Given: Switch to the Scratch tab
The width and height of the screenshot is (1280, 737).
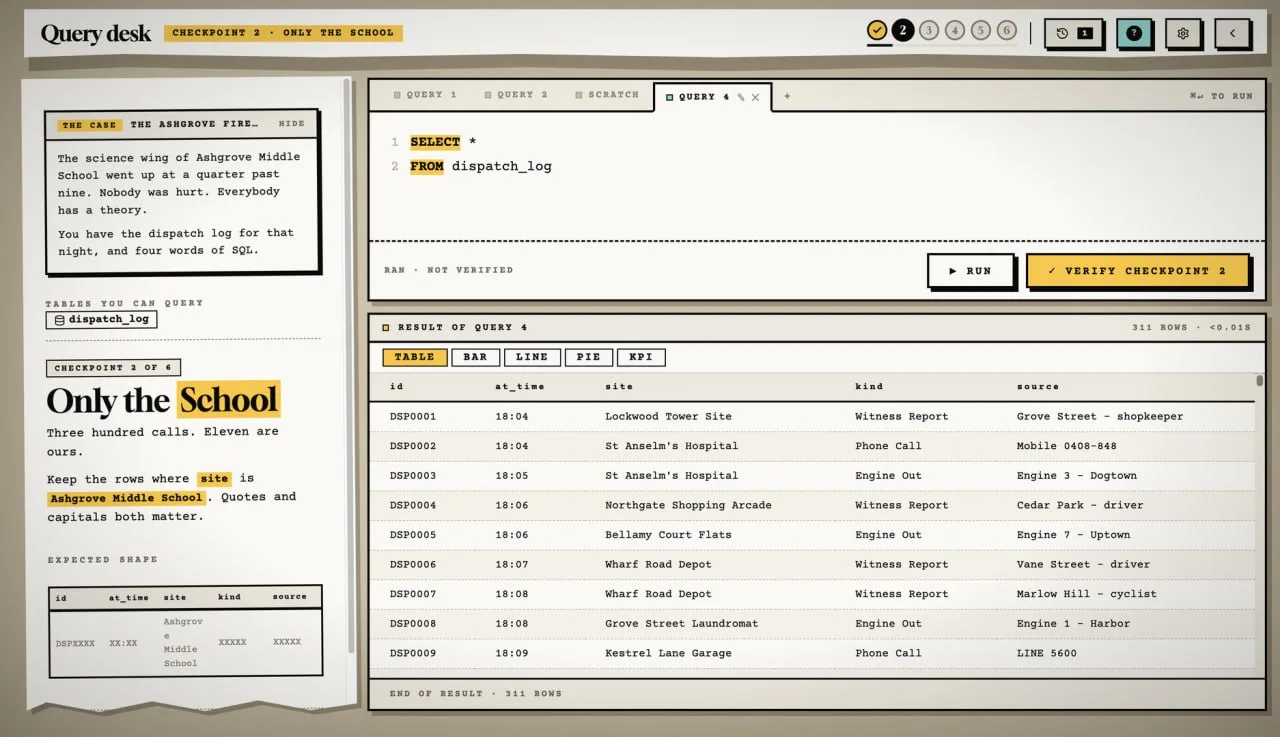Looking at the screenshot, I should (607, 95).
